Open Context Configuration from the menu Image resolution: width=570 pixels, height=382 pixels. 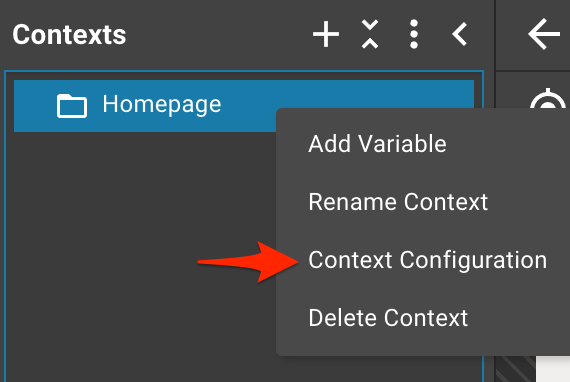pos(428,260)
